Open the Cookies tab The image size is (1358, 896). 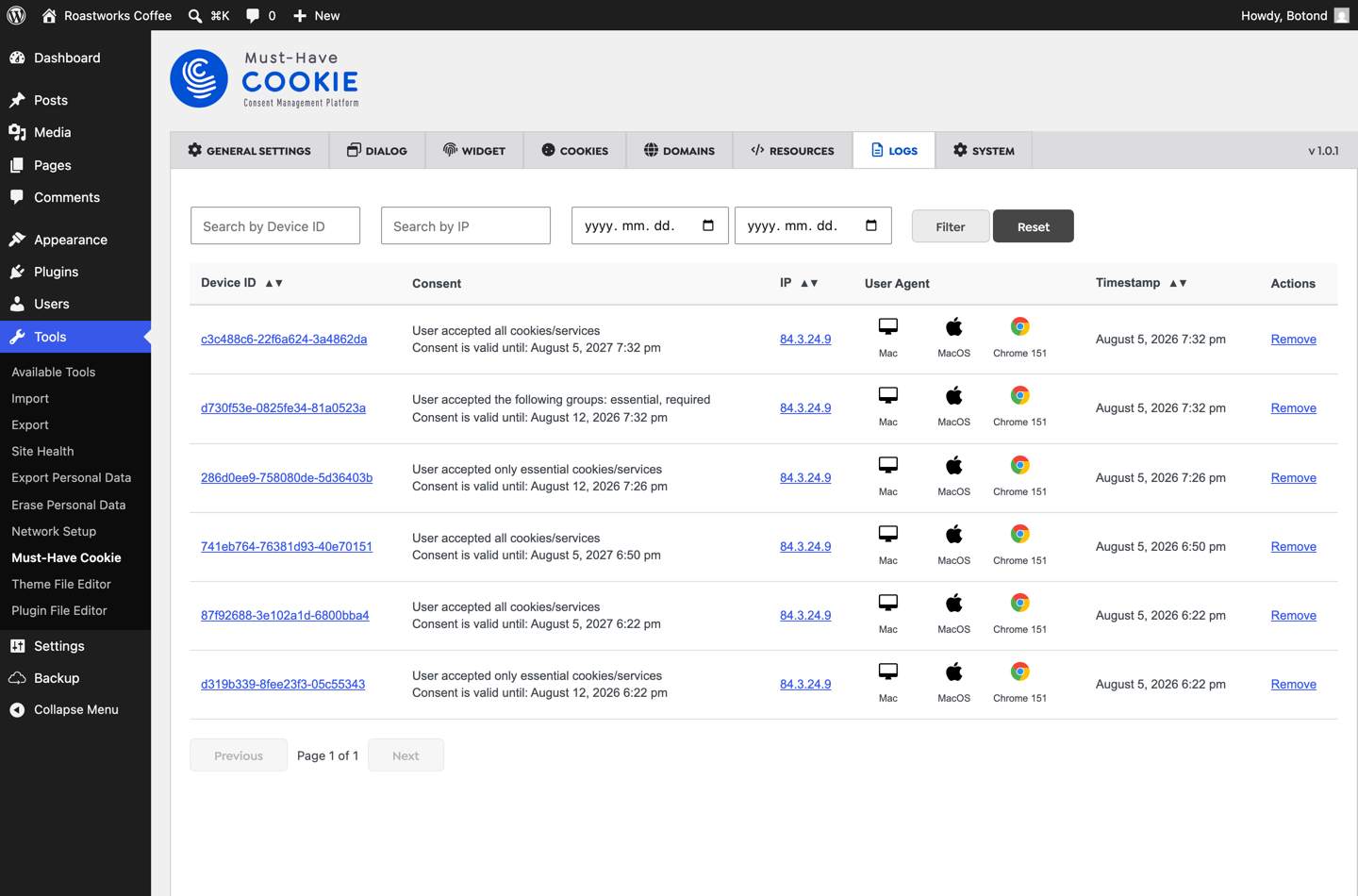point(575,150)
